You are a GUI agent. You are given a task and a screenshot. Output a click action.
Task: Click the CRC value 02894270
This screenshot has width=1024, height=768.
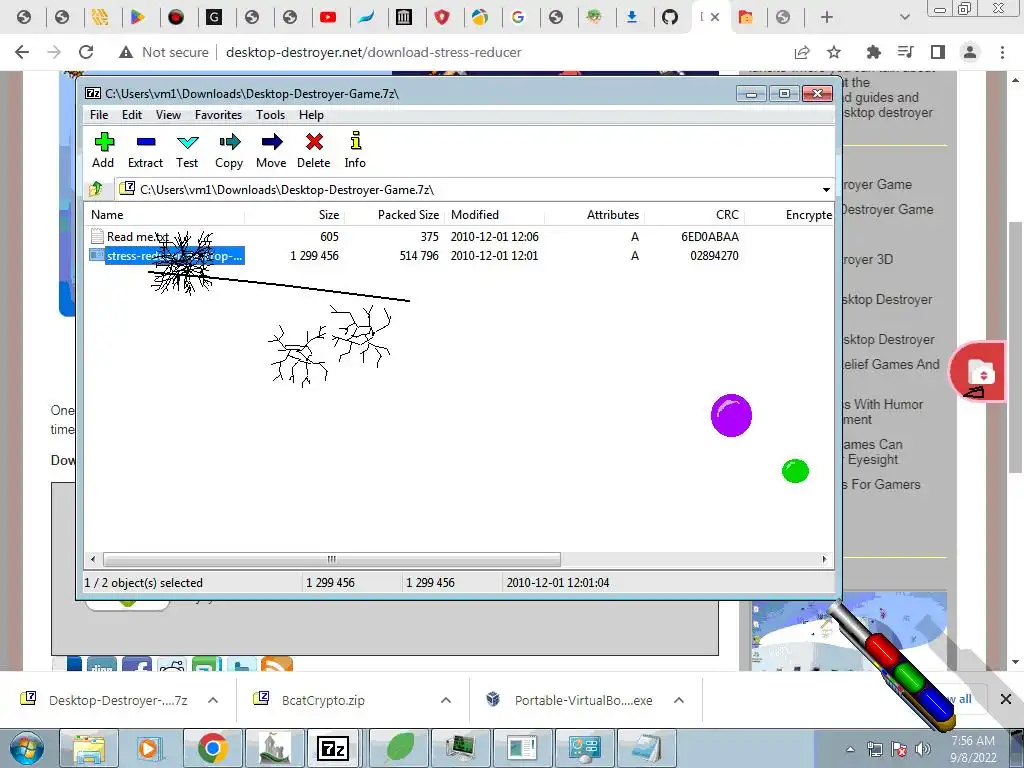click(714, 255)
